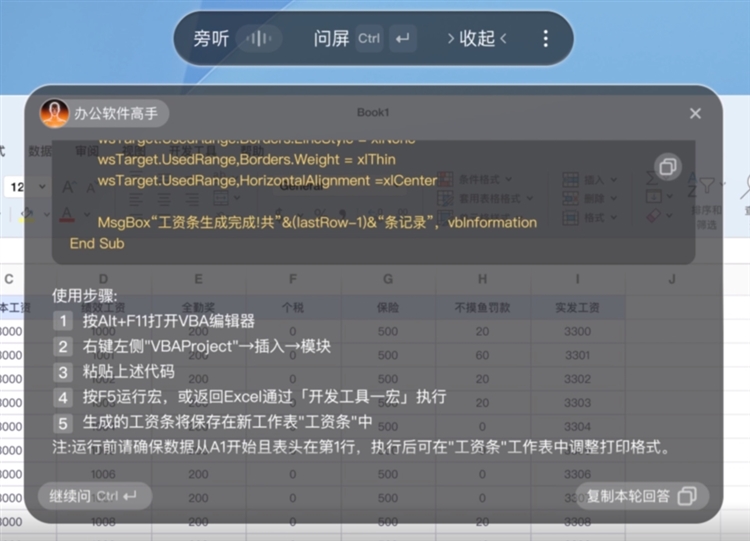Expand the 套用表格格式 dropdown
Viewport: 750px width, 541px height.
489,198
